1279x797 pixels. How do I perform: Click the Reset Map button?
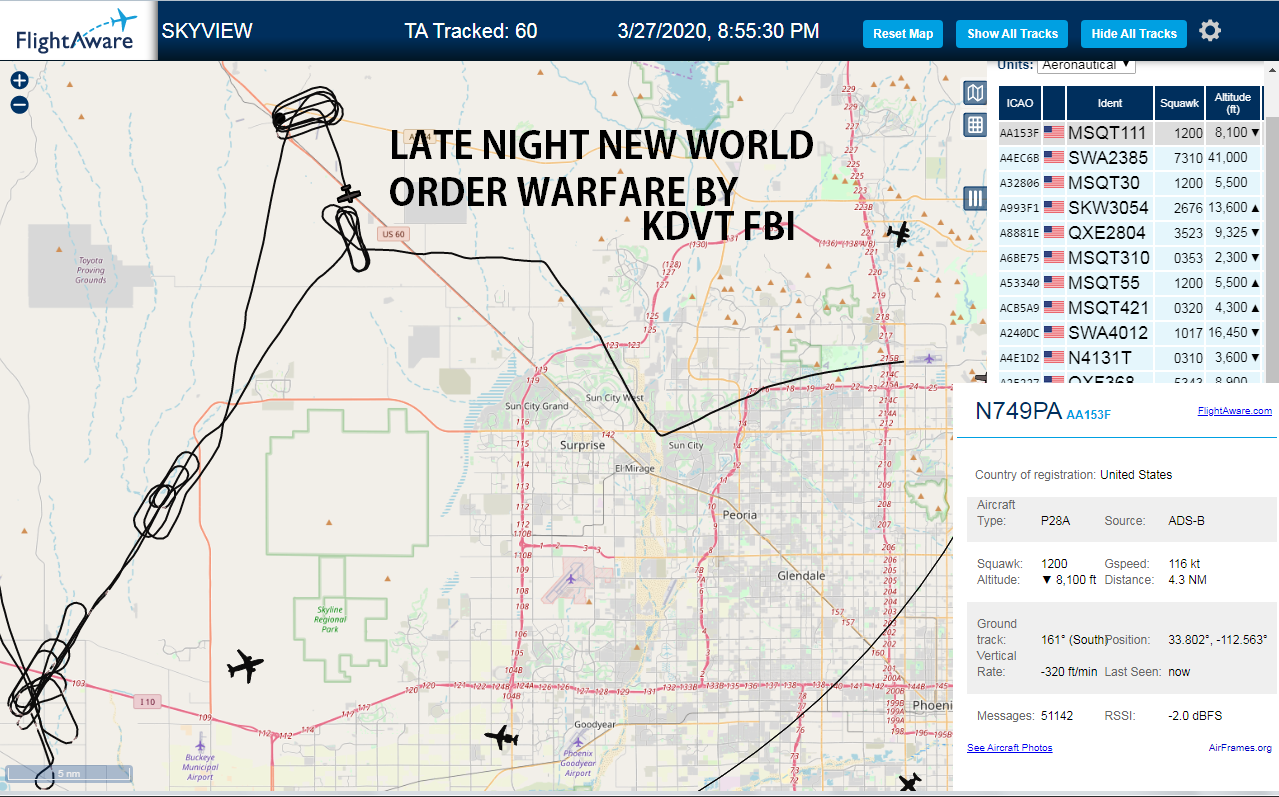click(903, 34)
